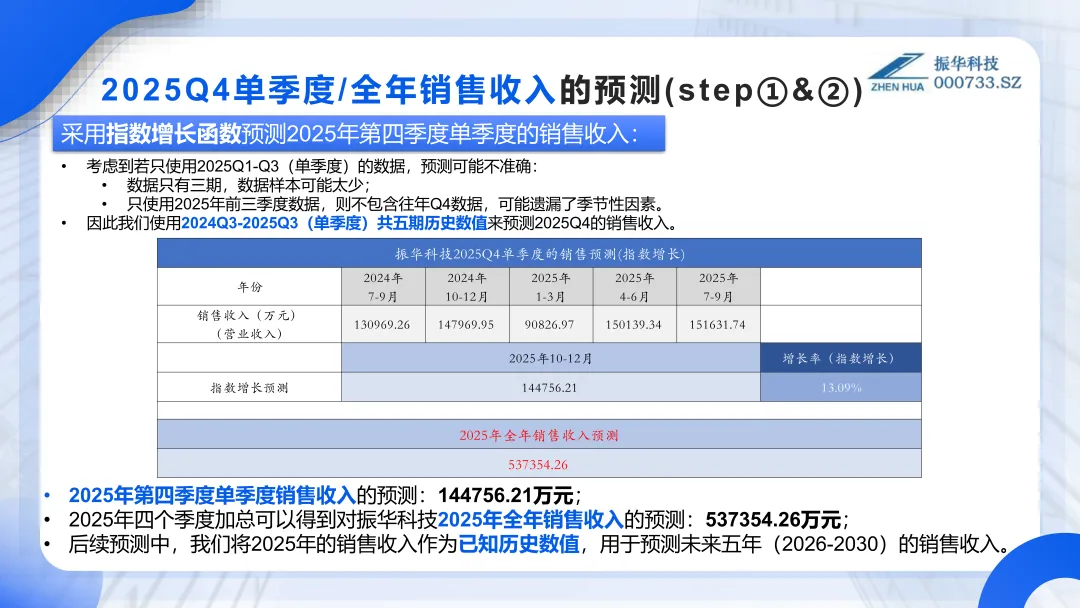Click the blue text 2024Q3-2025Q3（单季度）共五期历史数值
The width and height of the screenshot is (1080, 608).
[334, 223]
